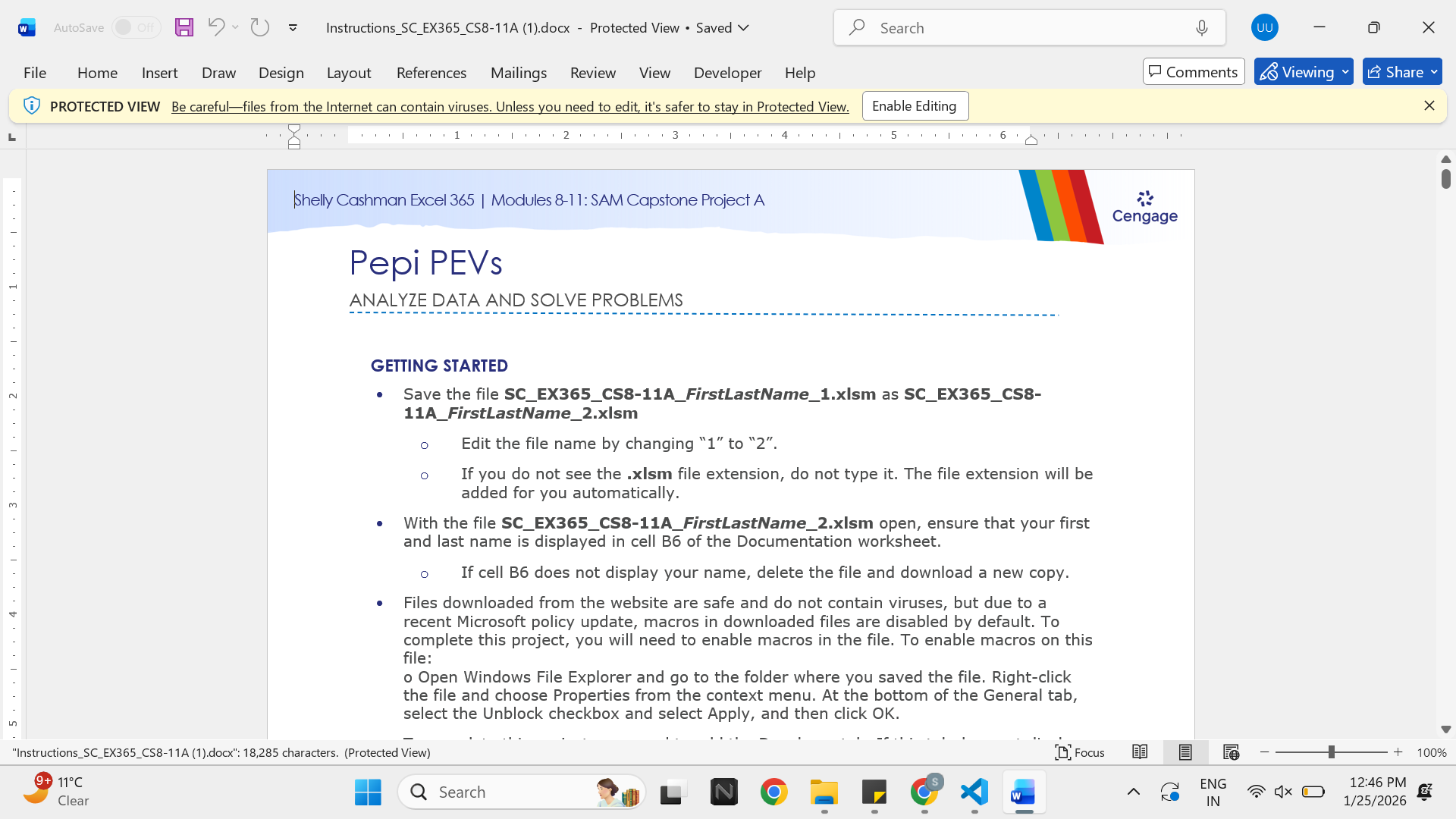Click the Save icon in title bar
Screen dimensions: 1456x819
(184, 27)
